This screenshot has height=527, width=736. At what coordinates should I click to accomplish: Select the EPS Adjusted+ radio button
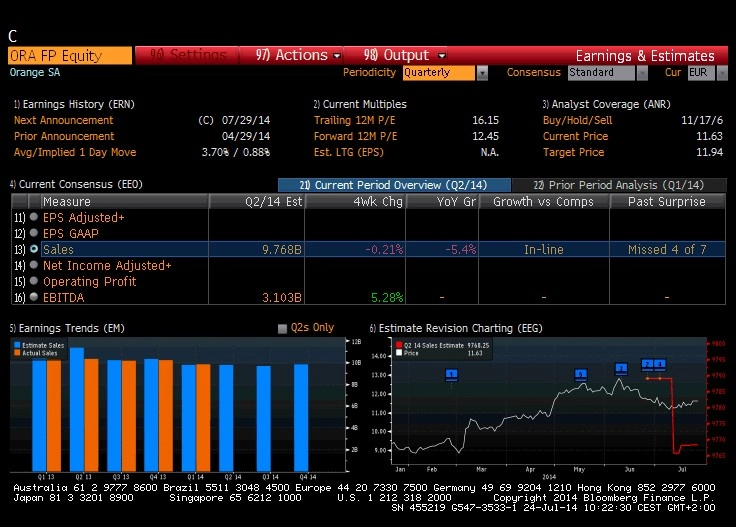tap(34, 217)
